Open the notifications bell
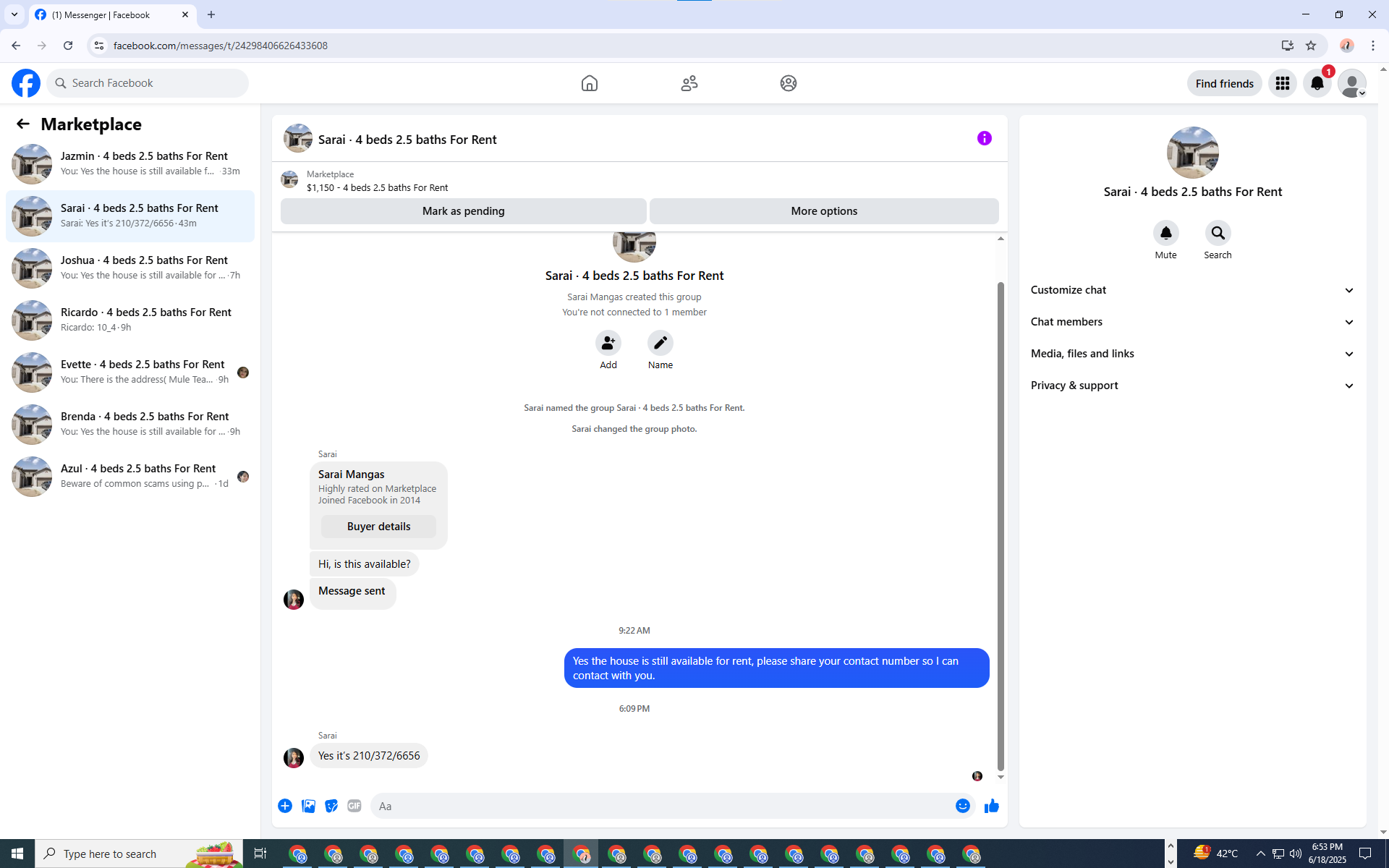 (1317, 83)
